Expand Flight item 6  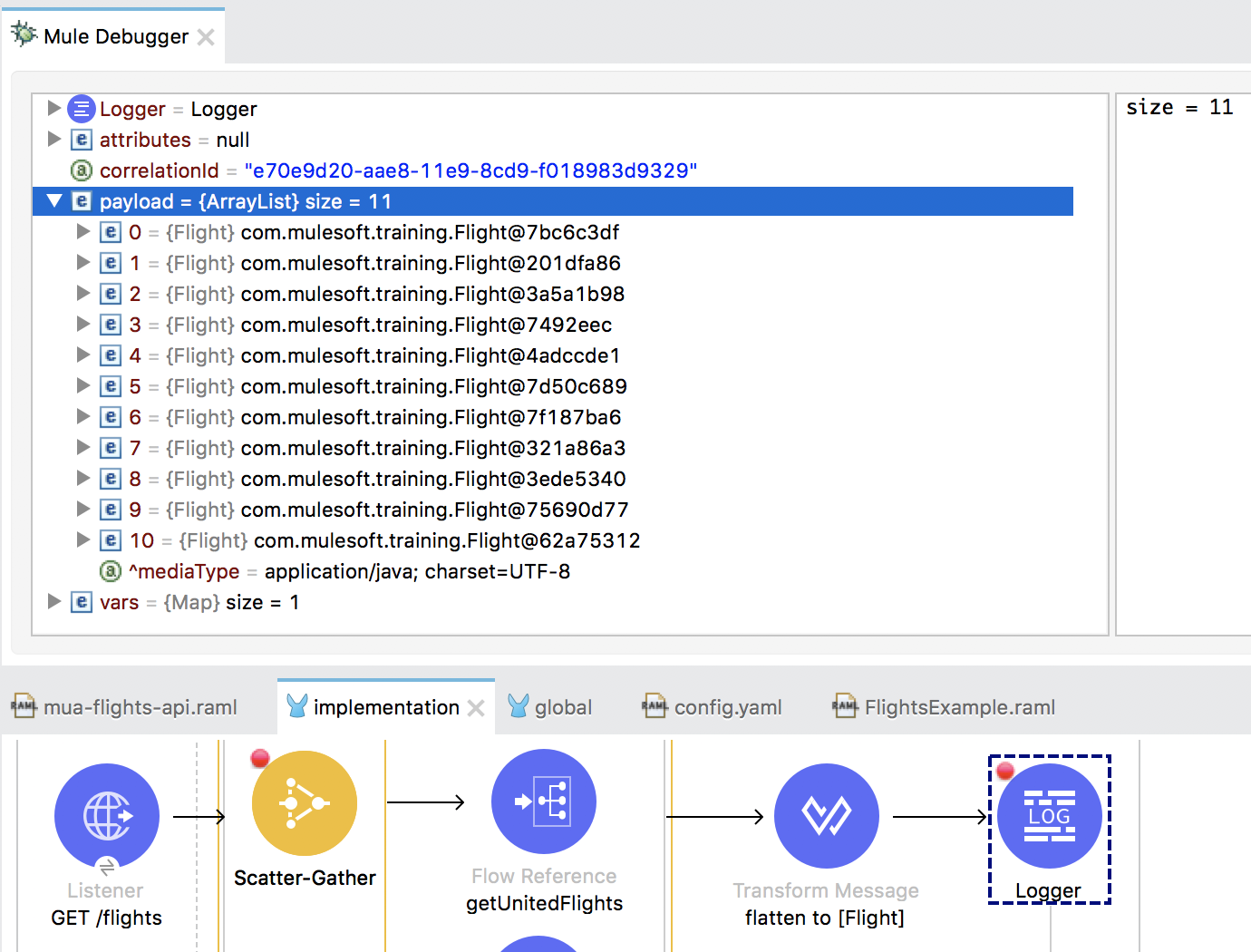click(82, 416)
